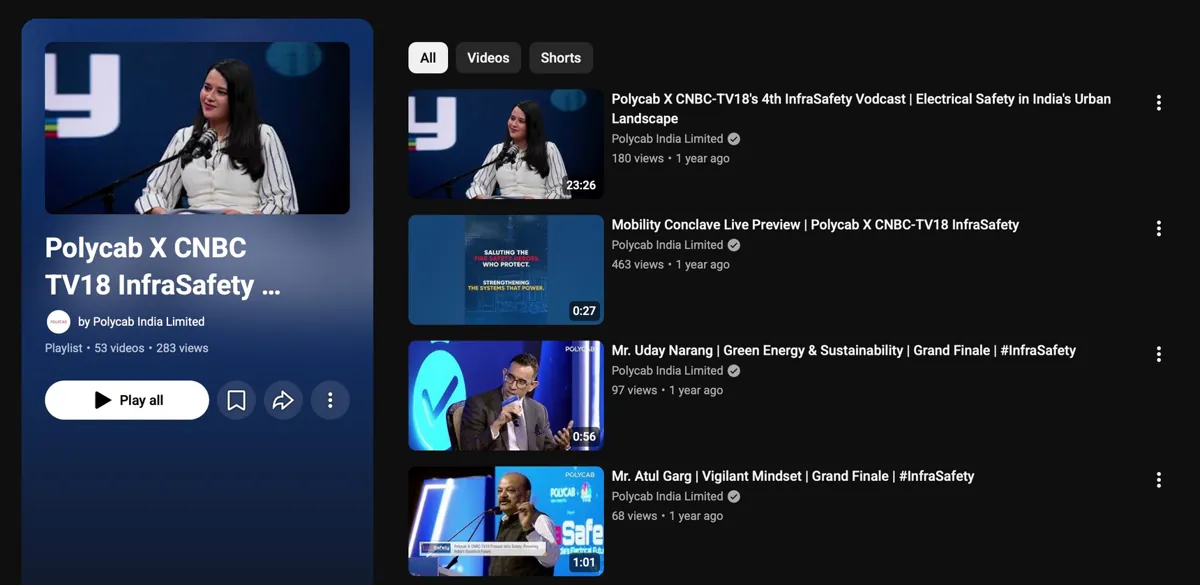Image resolution: width=1200 pixels, height=585 pixels.
Task: Filter the playlist by Shorts
Action: (x=561, y=58)
